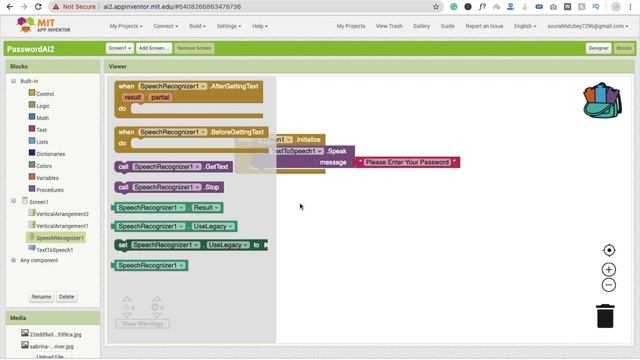Select the Variables blocks icon

(32, 177)
